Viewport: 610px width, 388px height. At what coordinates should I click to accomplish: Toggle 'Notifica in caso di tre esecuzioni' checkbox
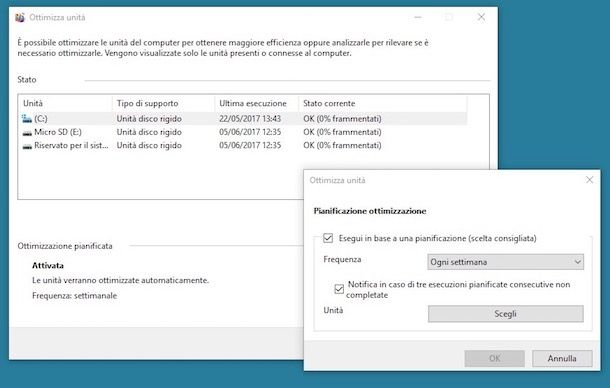point(339,289)
